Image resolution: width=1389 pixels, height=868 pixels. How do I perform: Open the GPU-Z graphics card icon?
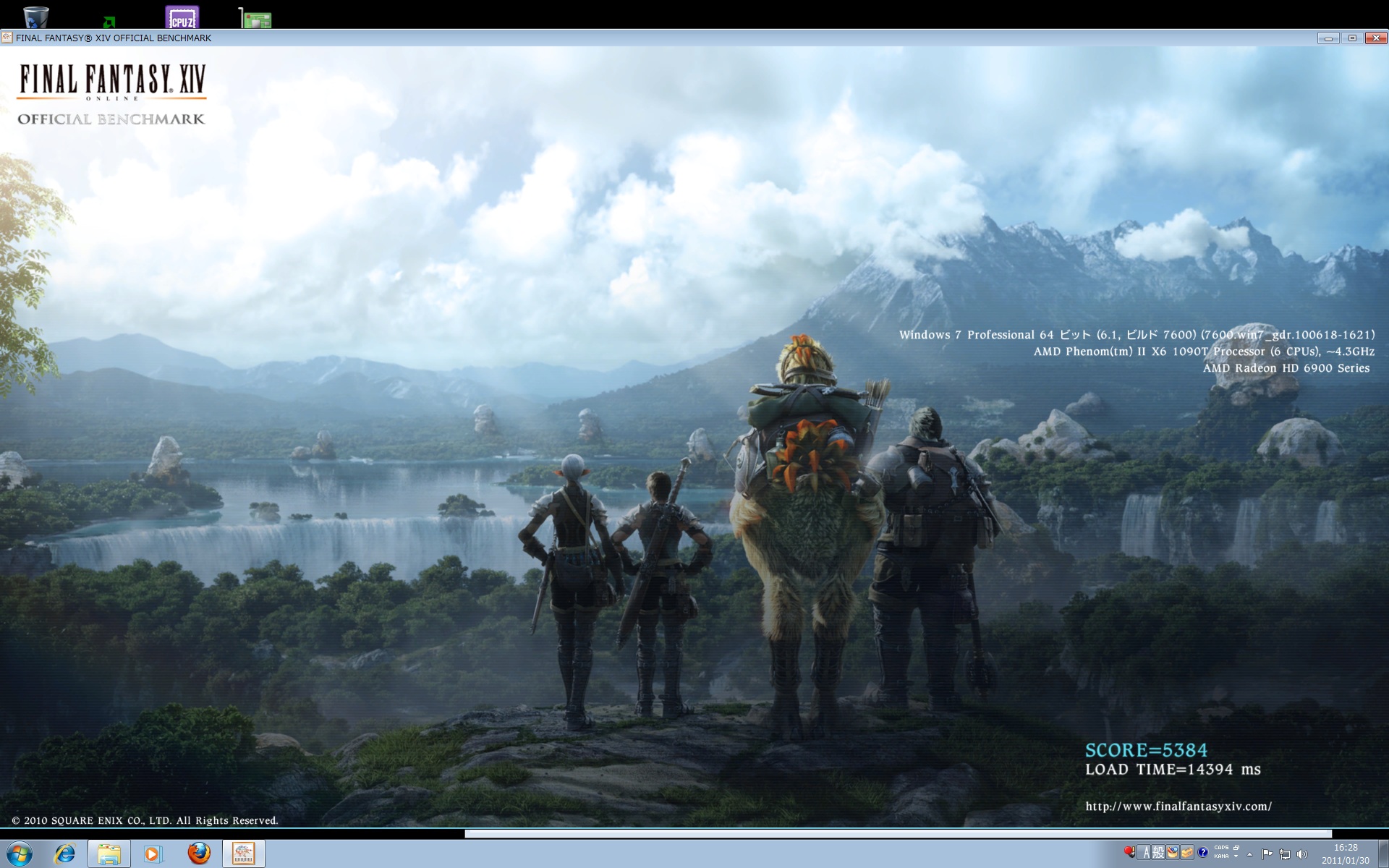(x=255, y=18)
